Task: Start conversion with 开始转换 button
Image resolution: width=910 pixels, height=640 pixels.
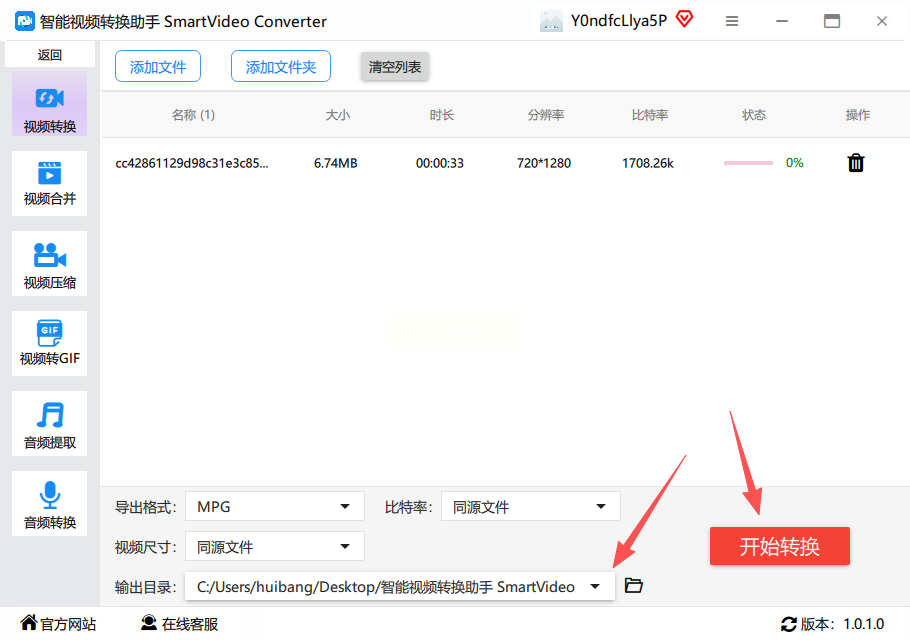Action: [779, 546]
